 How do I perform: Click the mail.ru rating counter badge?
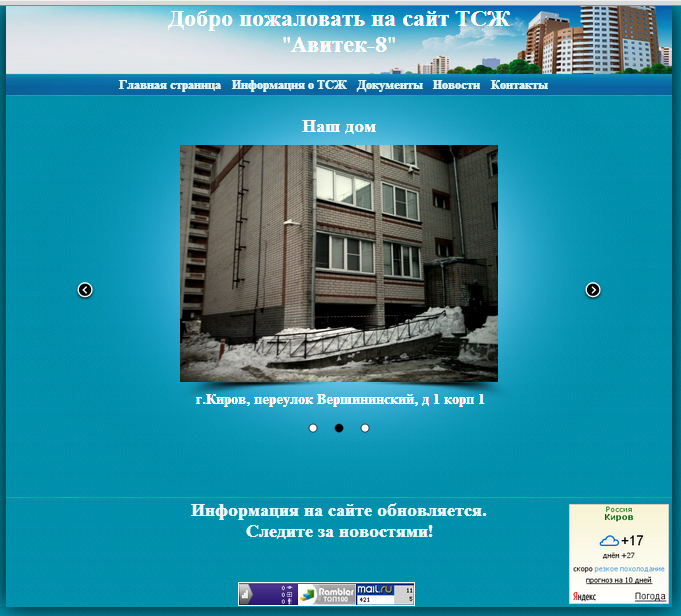click(385, 594)
